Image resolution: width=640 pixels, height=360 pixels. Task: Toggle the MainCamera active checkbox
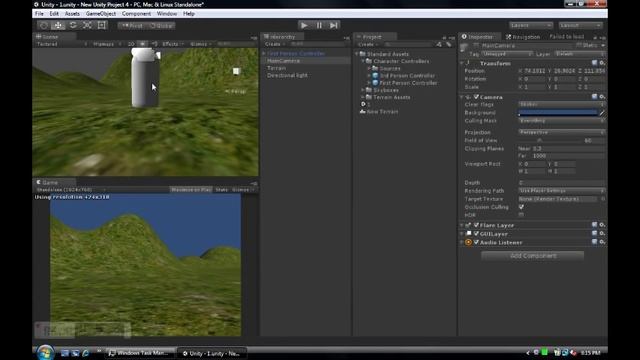pyautogui.click(x=476, y=45)
